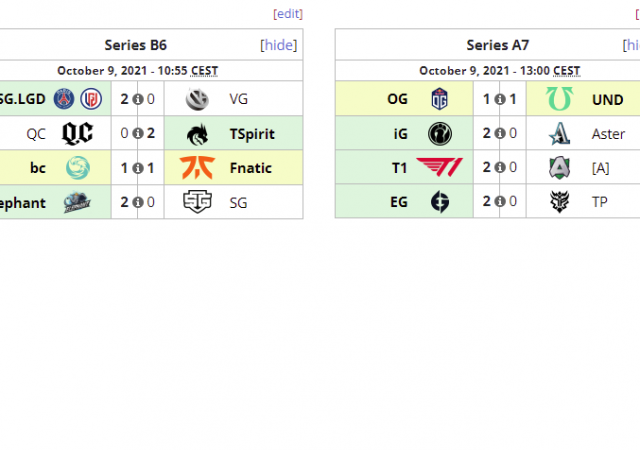
Task: Click the CEST timezone abbreviation in Series B6
Action: coord(203,71)
